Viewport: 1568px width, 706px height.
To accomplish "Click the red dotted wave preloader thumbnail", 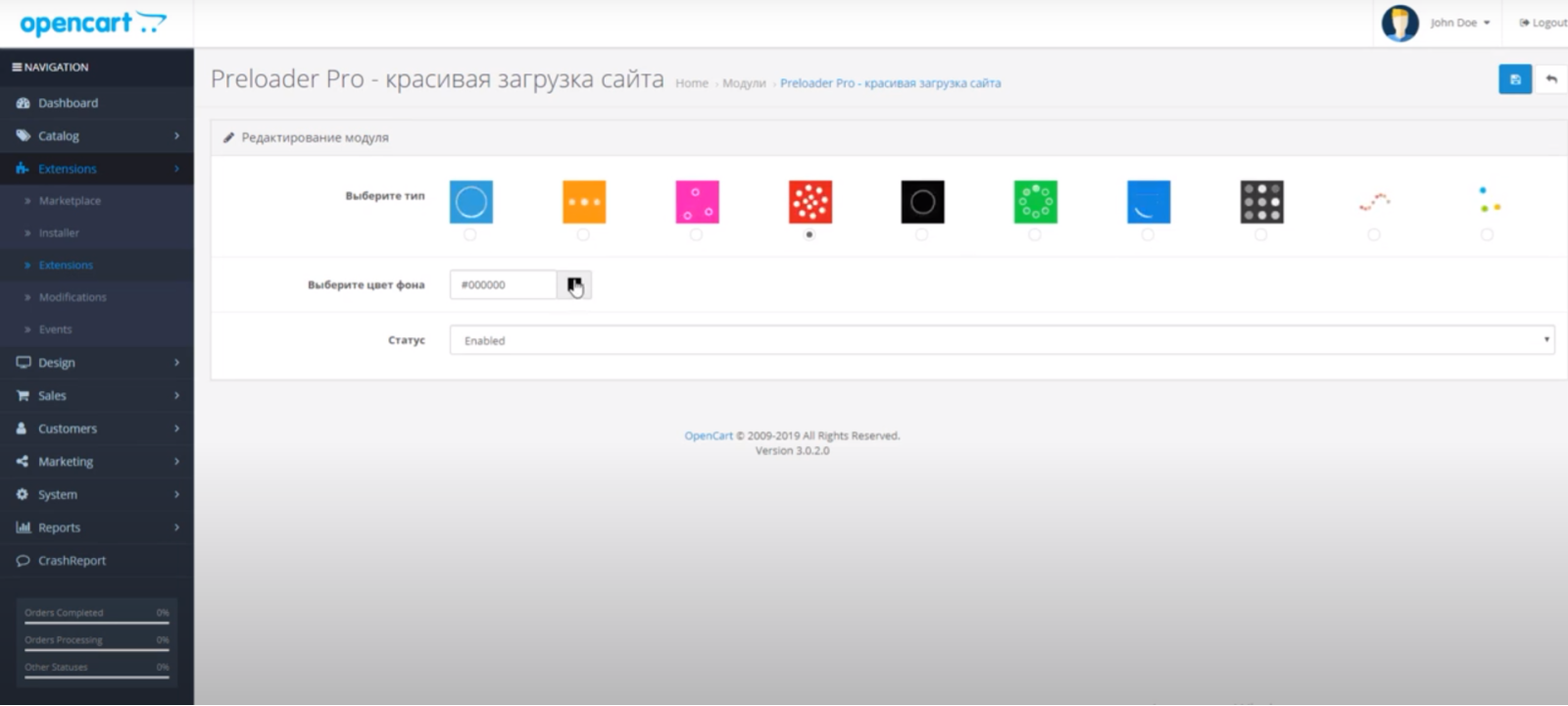I will tap(1375, 202).
